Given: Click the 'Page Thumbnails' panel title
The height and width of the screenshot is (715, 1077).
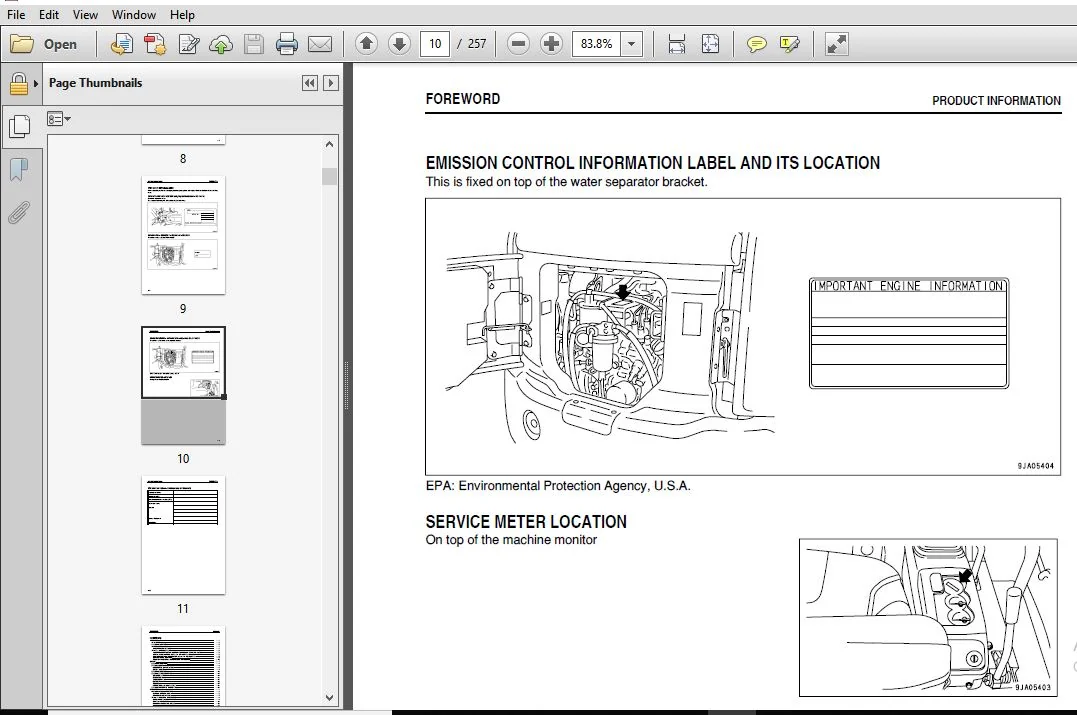Looking at the screenshot, I should pos(95,83).
